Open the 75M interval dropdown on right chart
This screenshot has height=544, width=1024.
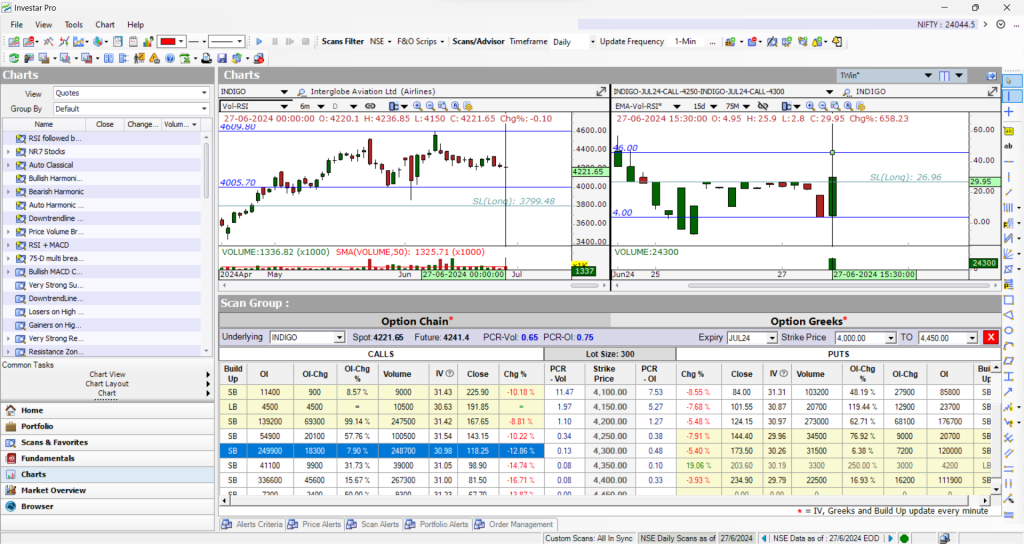746,106
